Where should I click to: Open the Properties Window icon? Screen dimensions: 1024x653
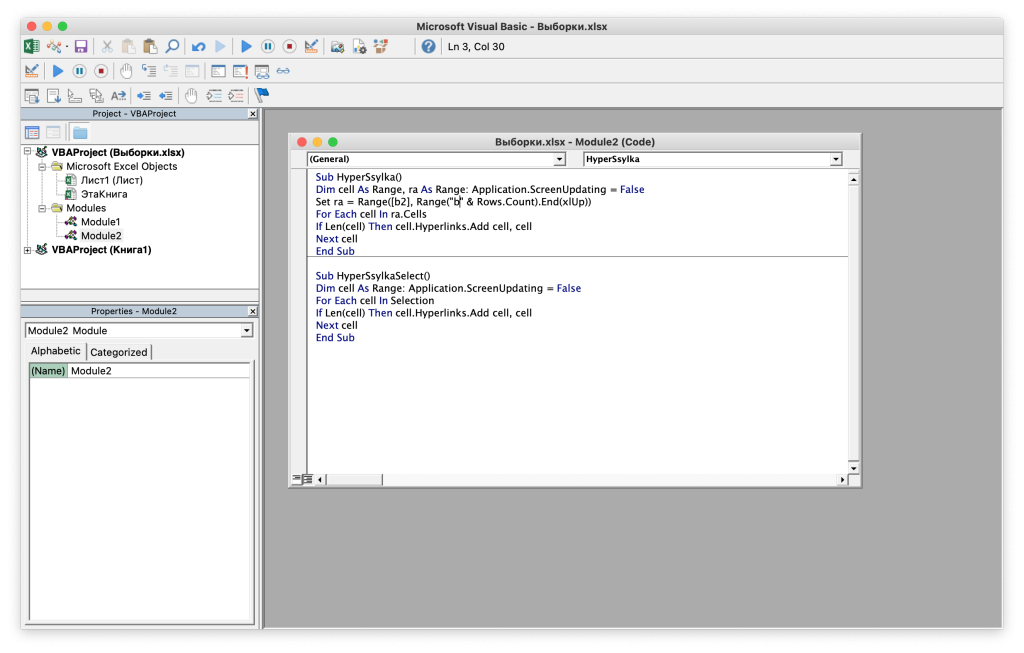(x=359, y=46)
